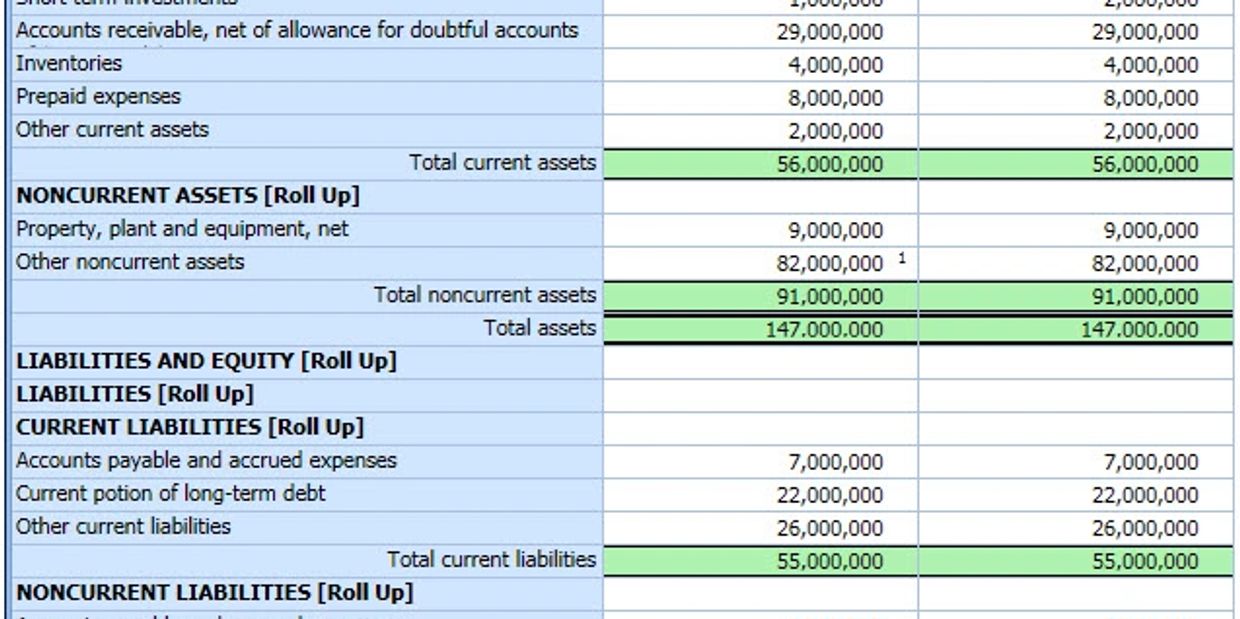Click the Other noncurrent assets label
Image resolution: width=1240 pixels, height=619 pixels.
(130, 262)
